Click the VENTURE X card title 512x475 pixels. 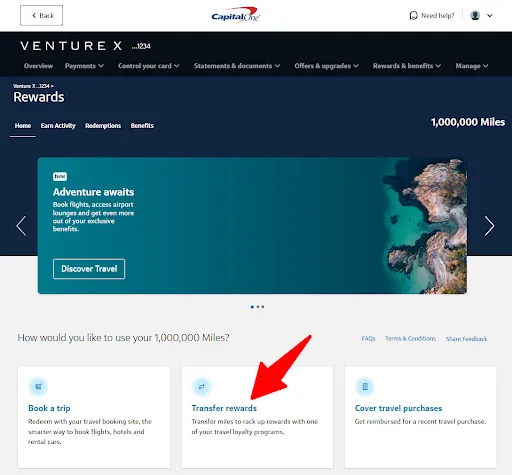pyautogui.click(x=71, y=46)
